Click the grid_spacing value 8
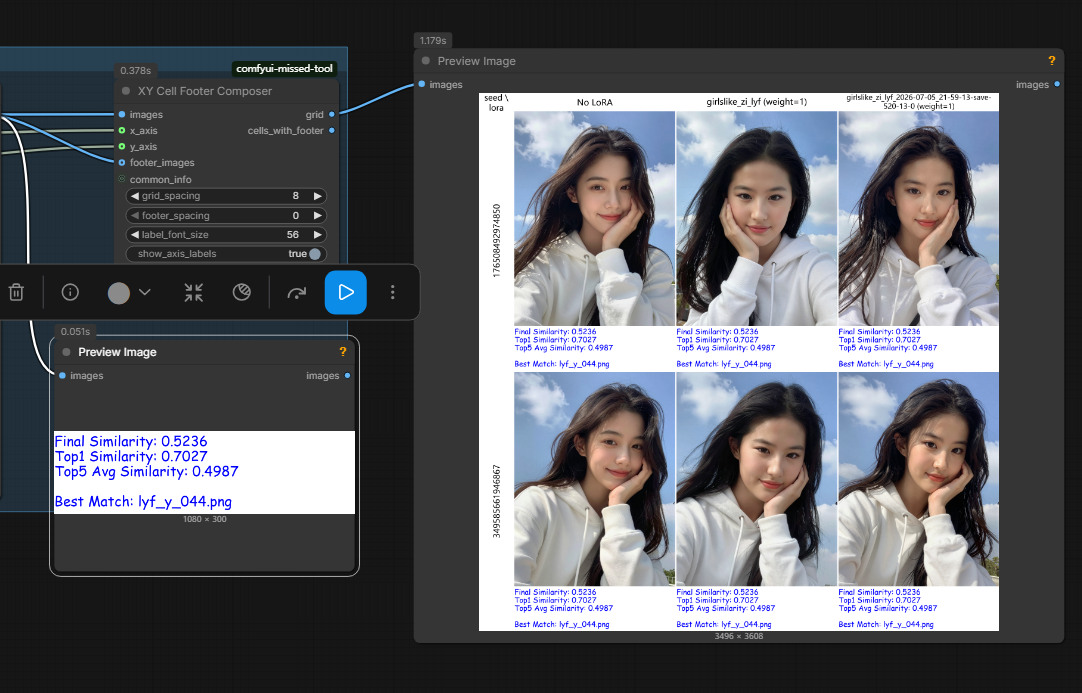This screenshot has width=1082, height=693. 295,196
